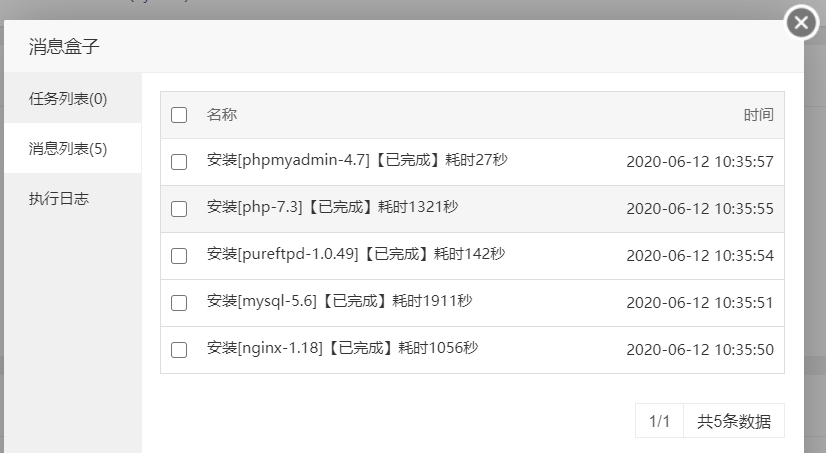Viewport: 826px width, 453px height.
Task: Click the 1/1 page indicator
Action: [659, 421]
